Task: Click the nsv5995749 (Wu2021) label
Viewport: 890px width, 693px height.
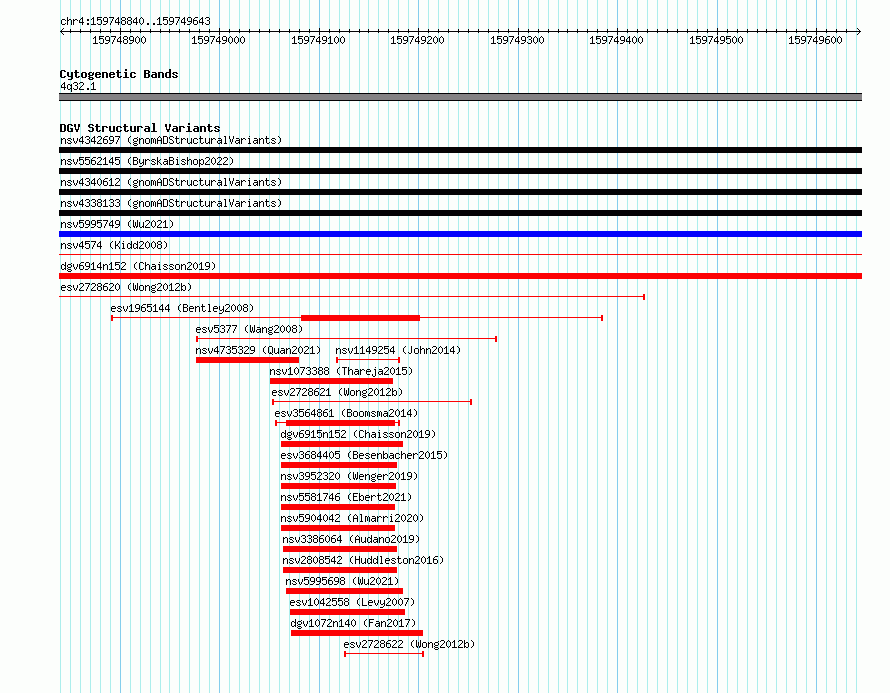Action: click(117, 224)
